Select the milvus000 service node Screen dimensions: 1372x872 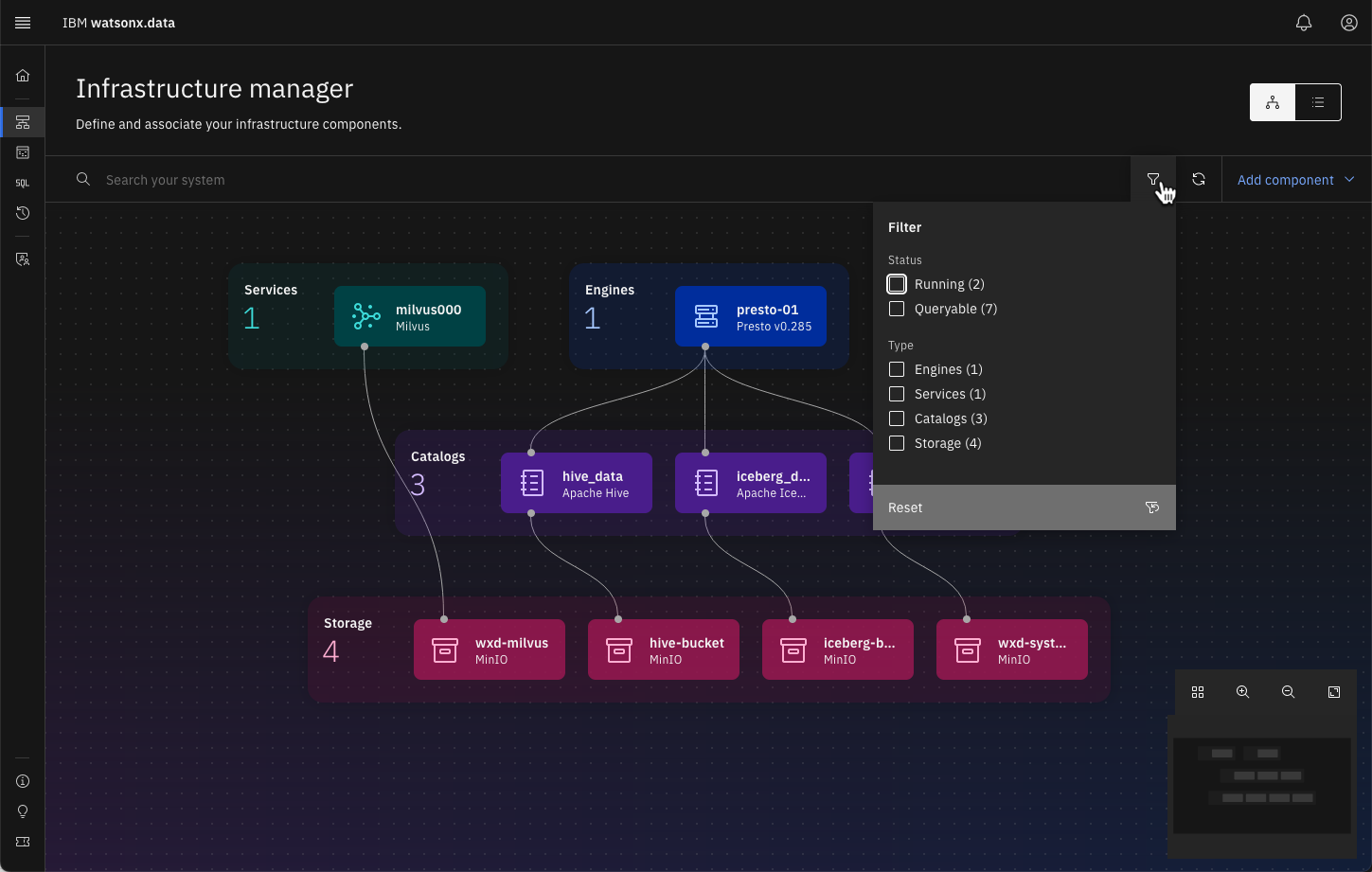pos(410,316)
